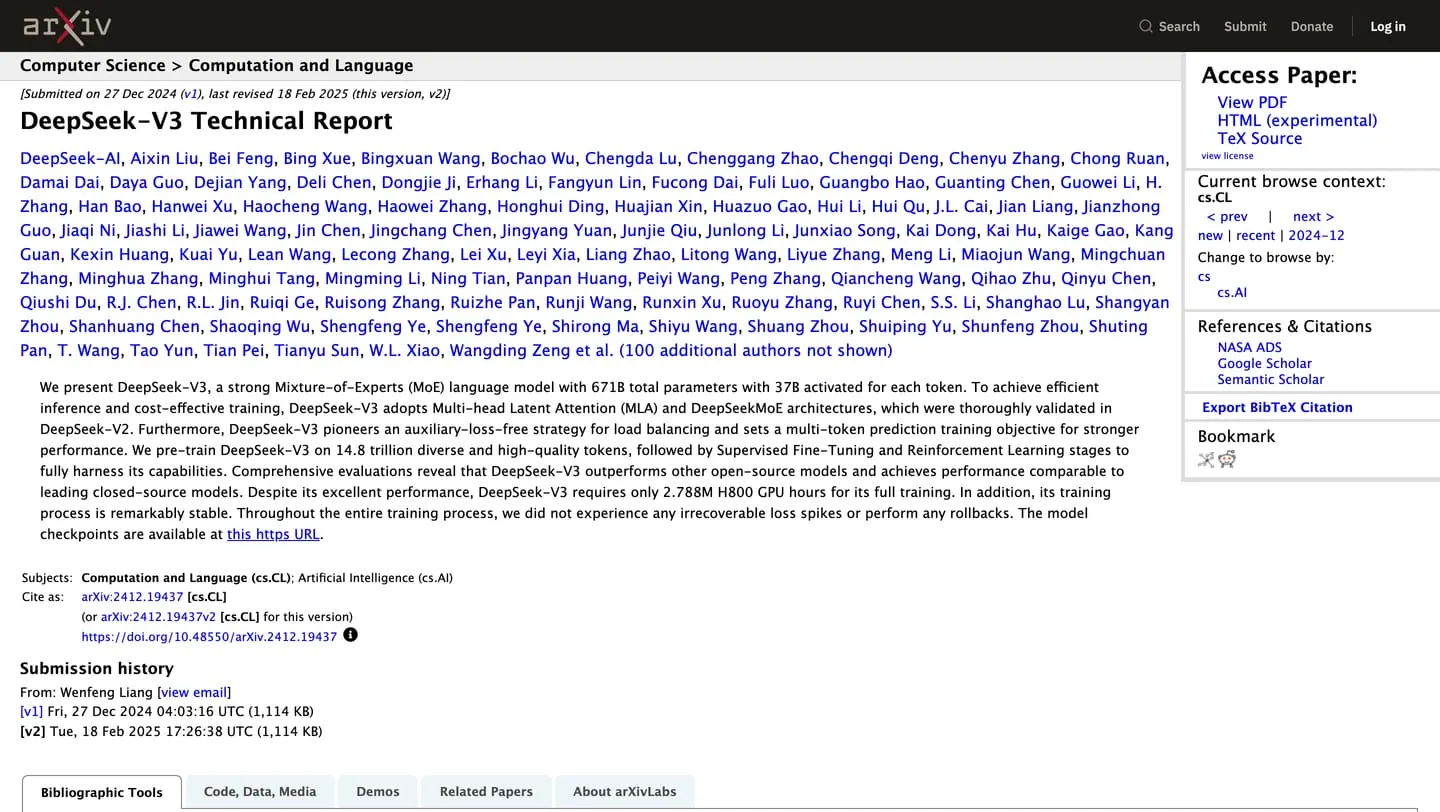The image size is (1440, 812).
Task: Click view license link
Action: pyautogui.click(x=1227, y=156)
